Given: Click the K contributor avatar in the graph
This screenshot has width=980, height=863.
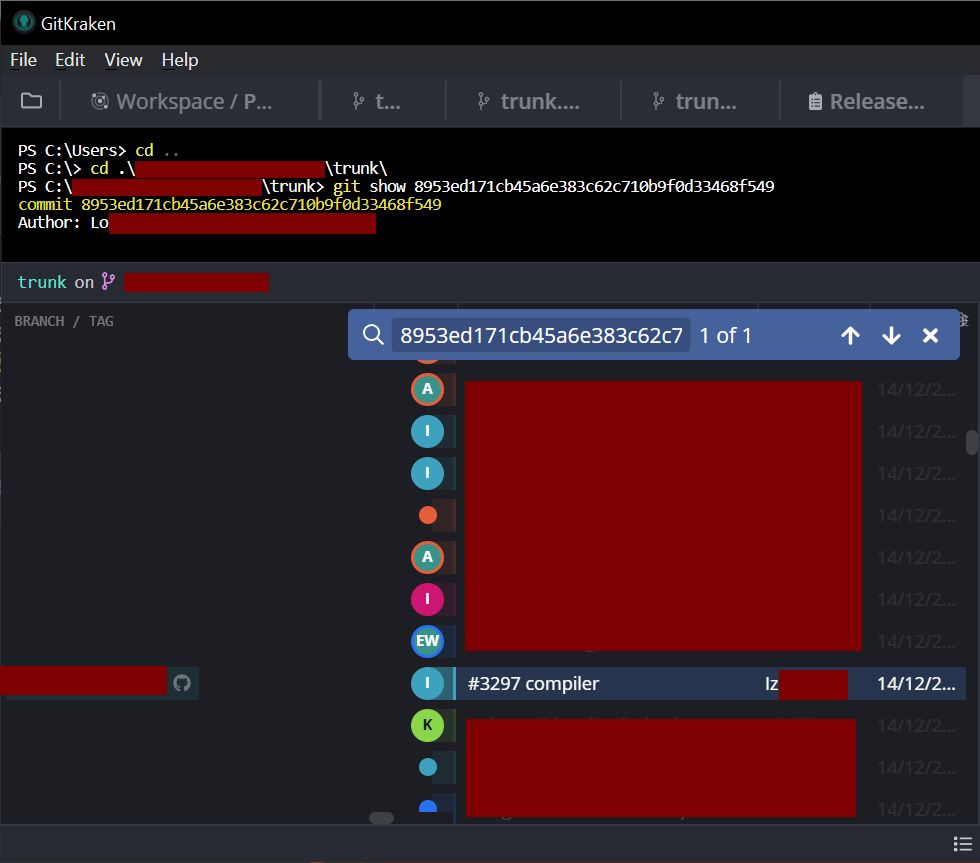Looking at the screenshot, I should pos(427,725).
